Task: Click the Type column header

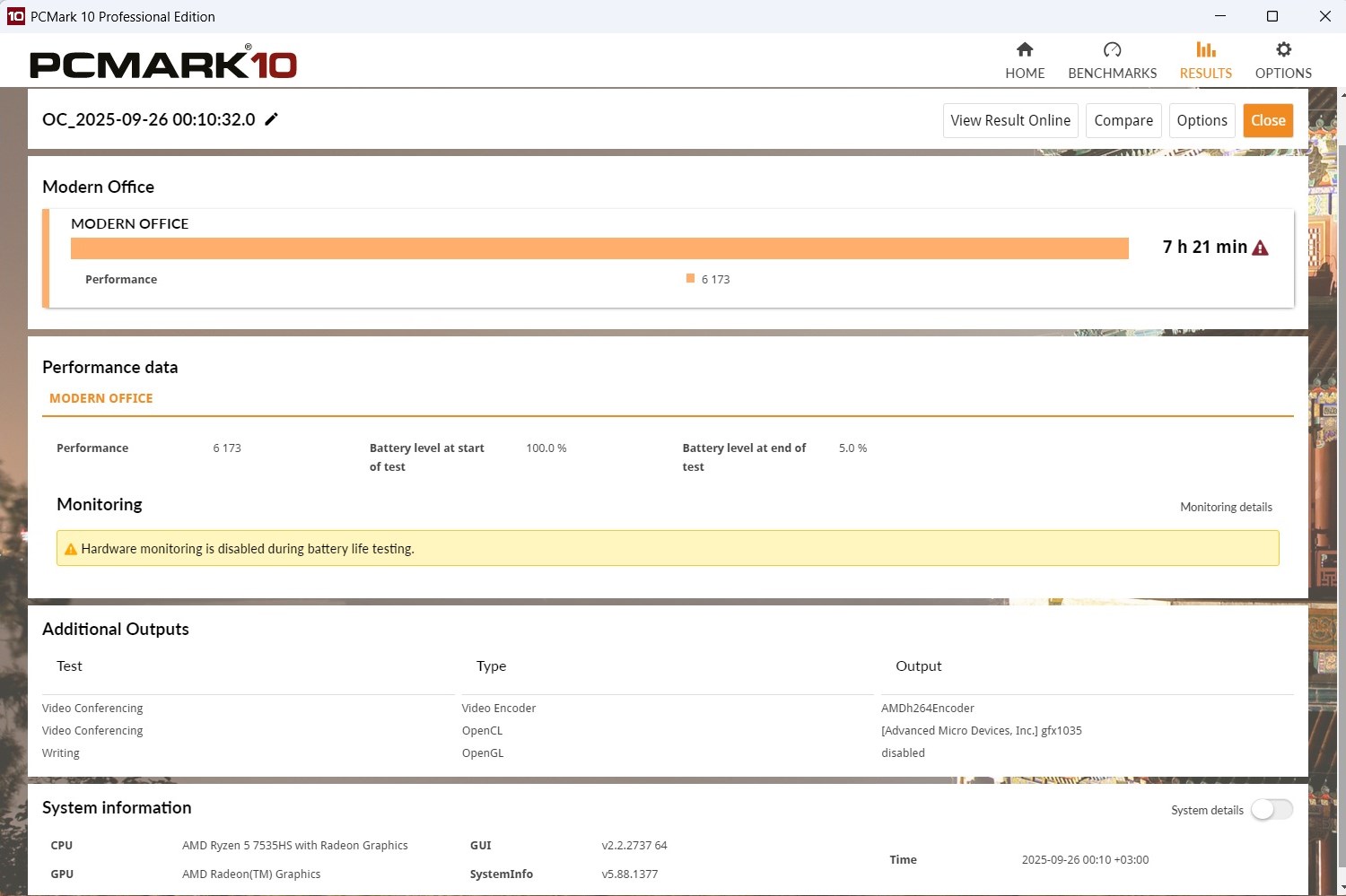Action: coord(491,665)
